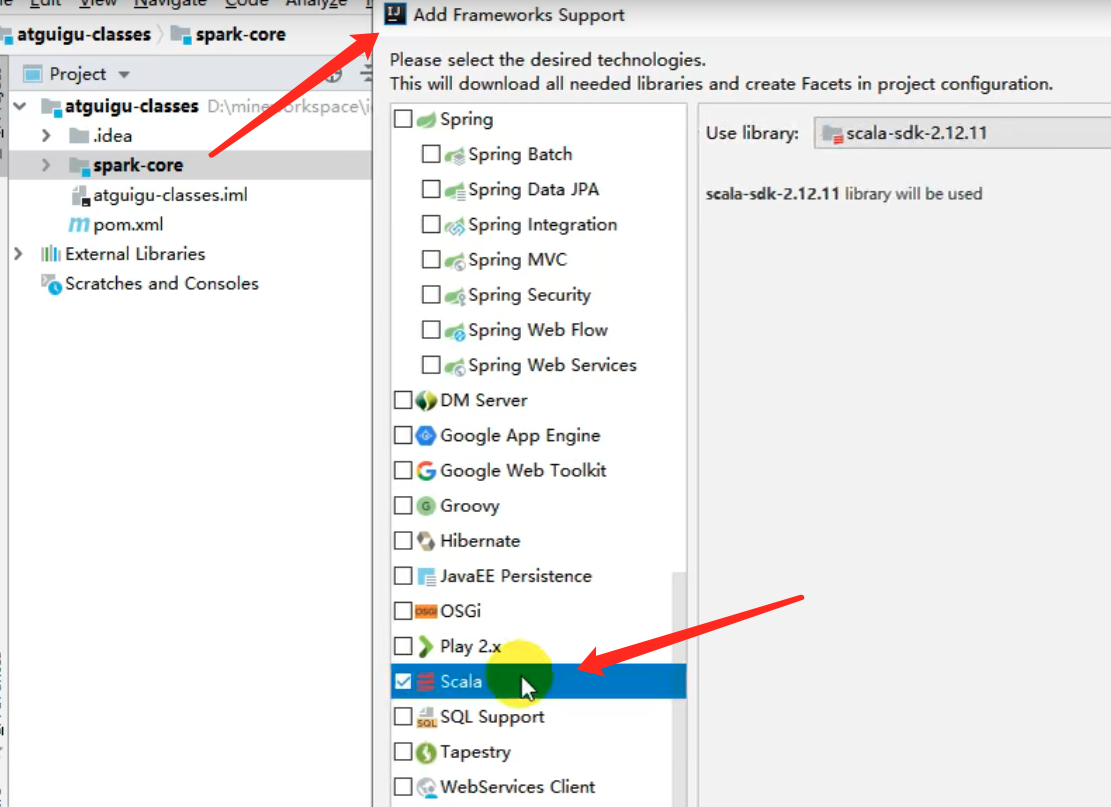Uncheck the Scala framework checkbox
1111x807 pixels.
[x=403, y=682]
